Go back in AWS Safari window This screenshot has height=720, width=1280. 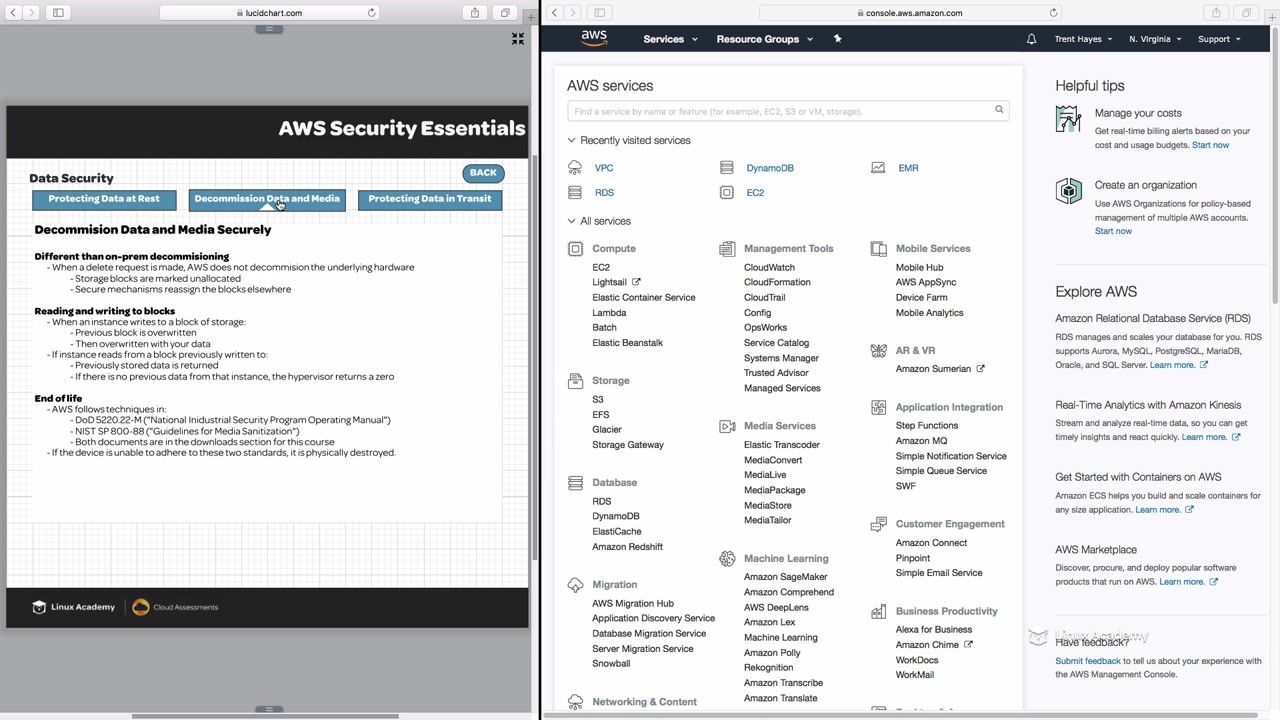pos(554,13)
